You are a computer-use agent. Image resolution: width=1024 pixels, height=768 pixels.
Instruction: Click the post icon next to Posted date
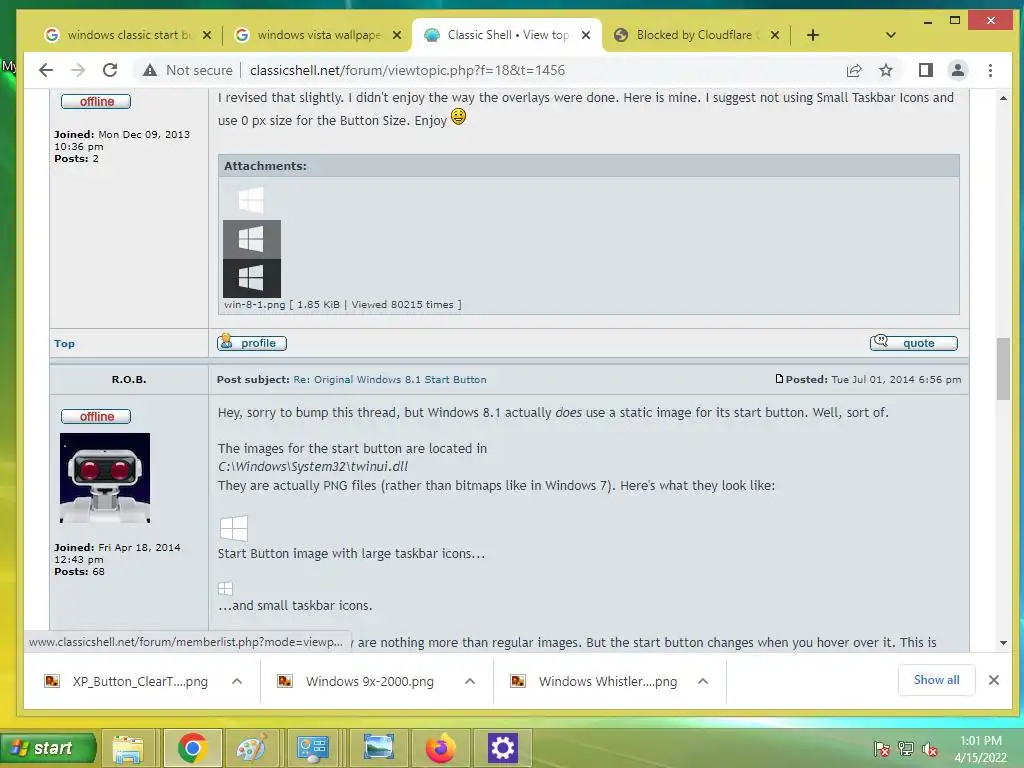[x=779, y=379]
